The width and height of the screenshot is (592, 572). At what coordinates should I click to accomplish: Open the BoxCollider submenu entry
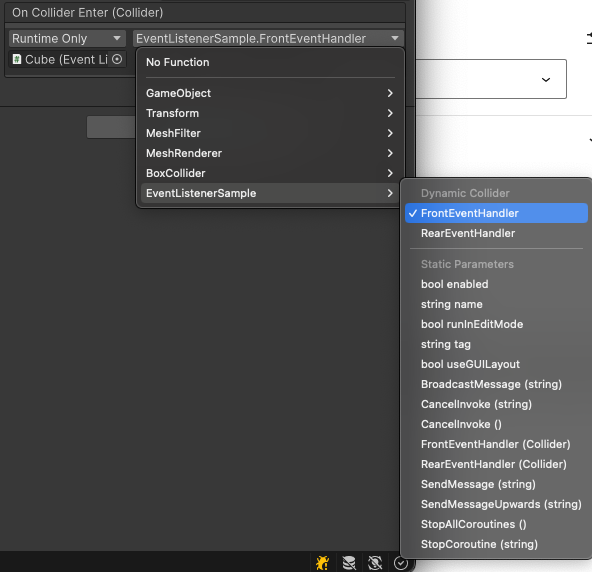tap(270, 173)
